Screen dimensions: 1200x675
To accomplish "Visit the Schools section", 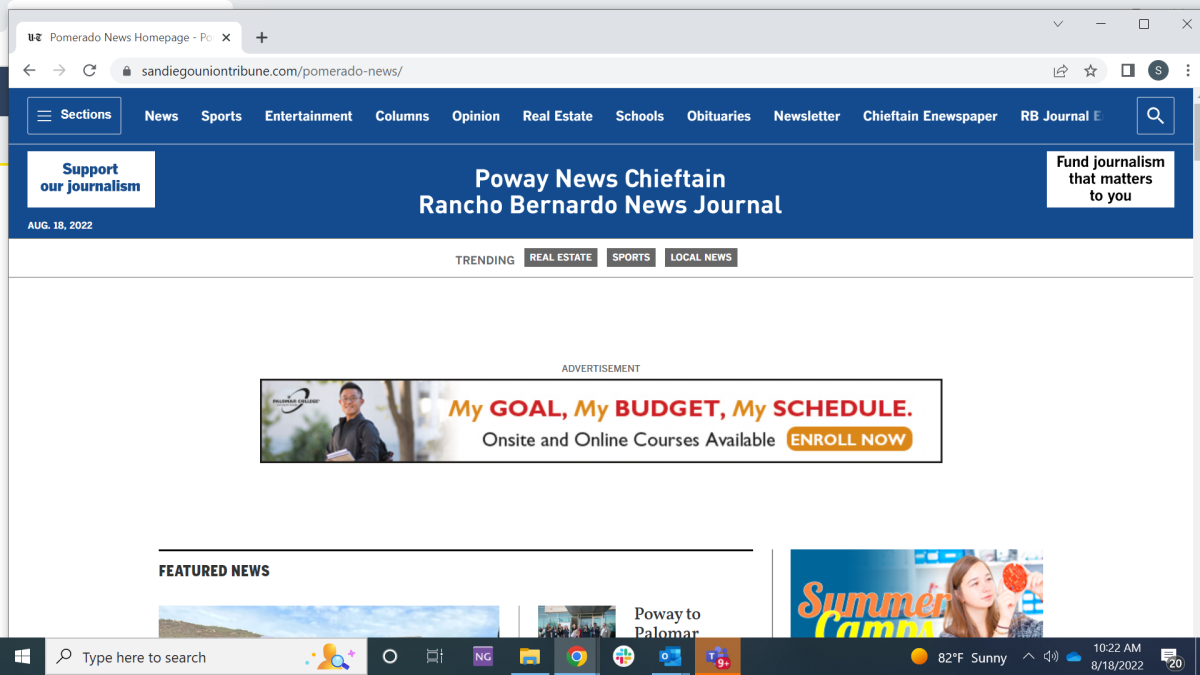I will (640, 116).
